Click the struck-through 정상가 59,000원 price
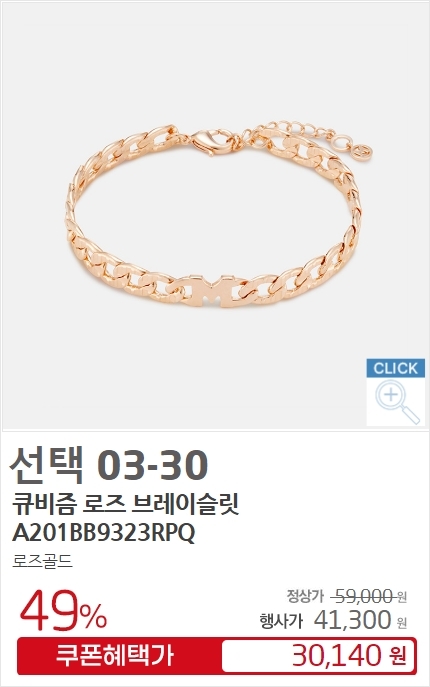Image resolution: width=430 pixels, height=687 pixels. pos(346,596)
